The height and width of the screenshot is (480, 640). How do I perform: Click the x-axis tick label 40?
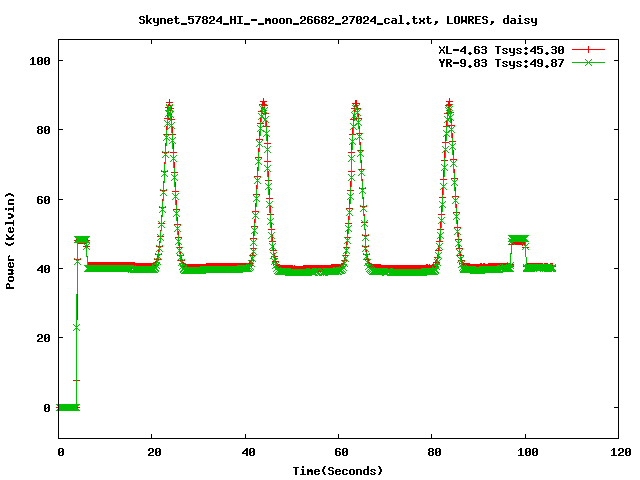(248, 452)
